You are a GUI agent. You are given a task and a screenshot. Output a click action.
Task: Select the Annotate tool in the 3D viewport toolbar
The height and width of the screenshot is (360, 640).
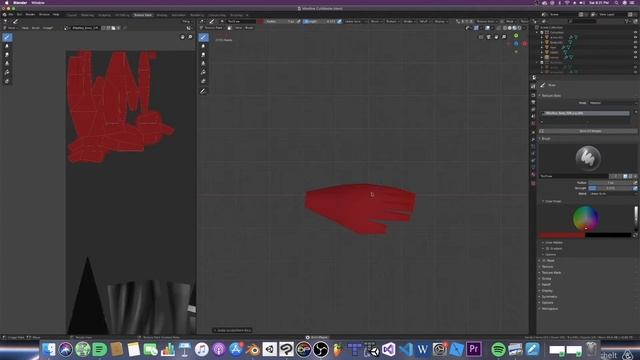click(203, 91)
